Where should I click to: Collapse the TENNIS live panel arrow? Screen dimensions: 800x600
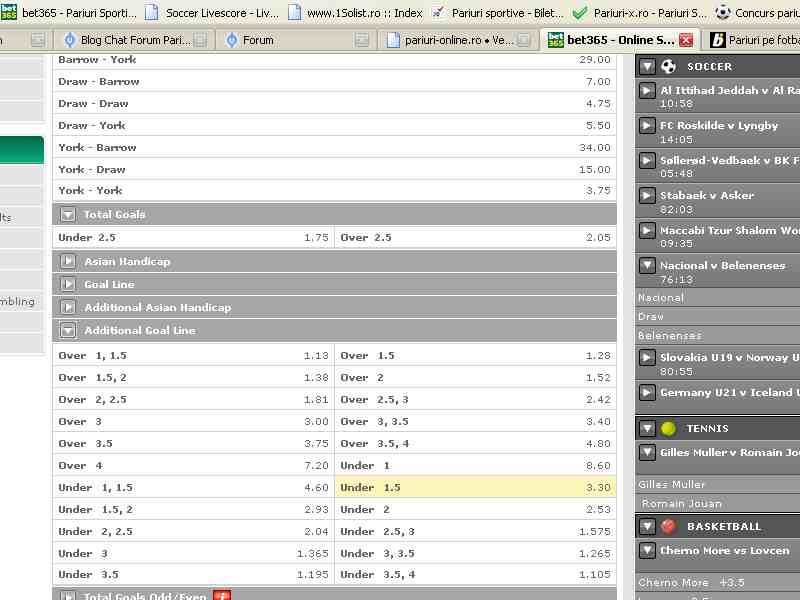click(x=647, y=428)
